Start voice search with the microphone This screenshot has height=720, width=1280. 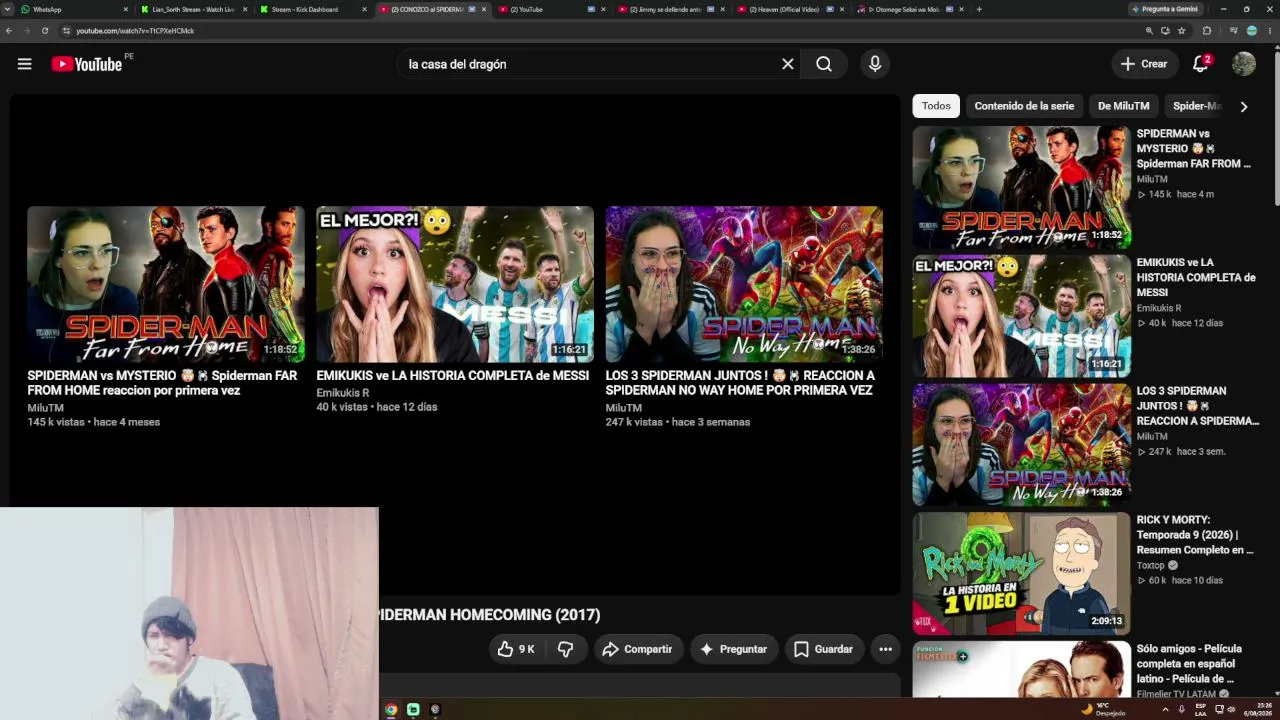(x=875, y=64)
